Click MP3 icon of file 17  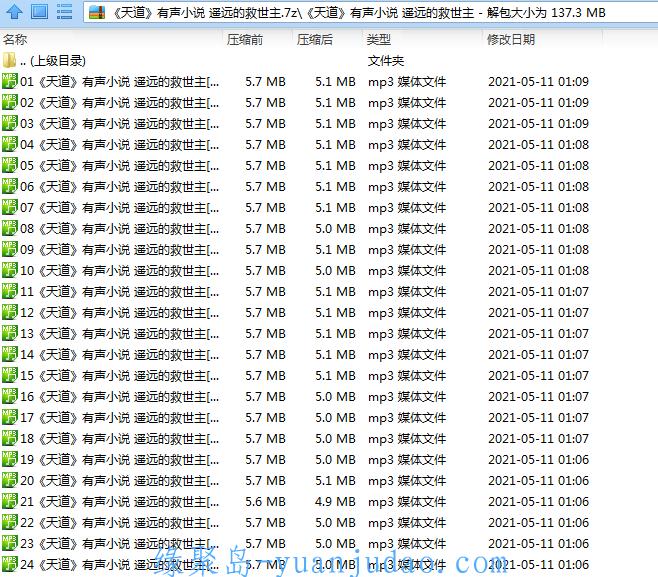tap(10, 417)
